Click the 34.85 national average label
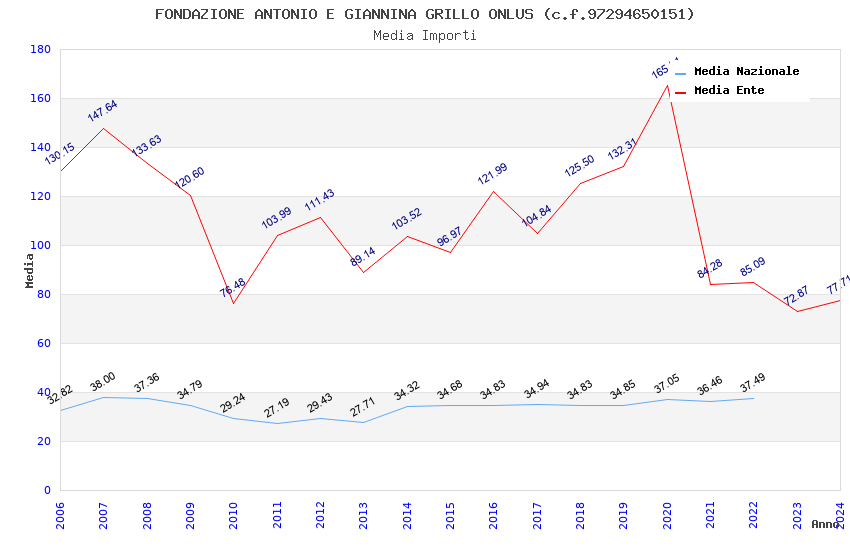Viewport: 850px width, 550px height. [623, 390]
